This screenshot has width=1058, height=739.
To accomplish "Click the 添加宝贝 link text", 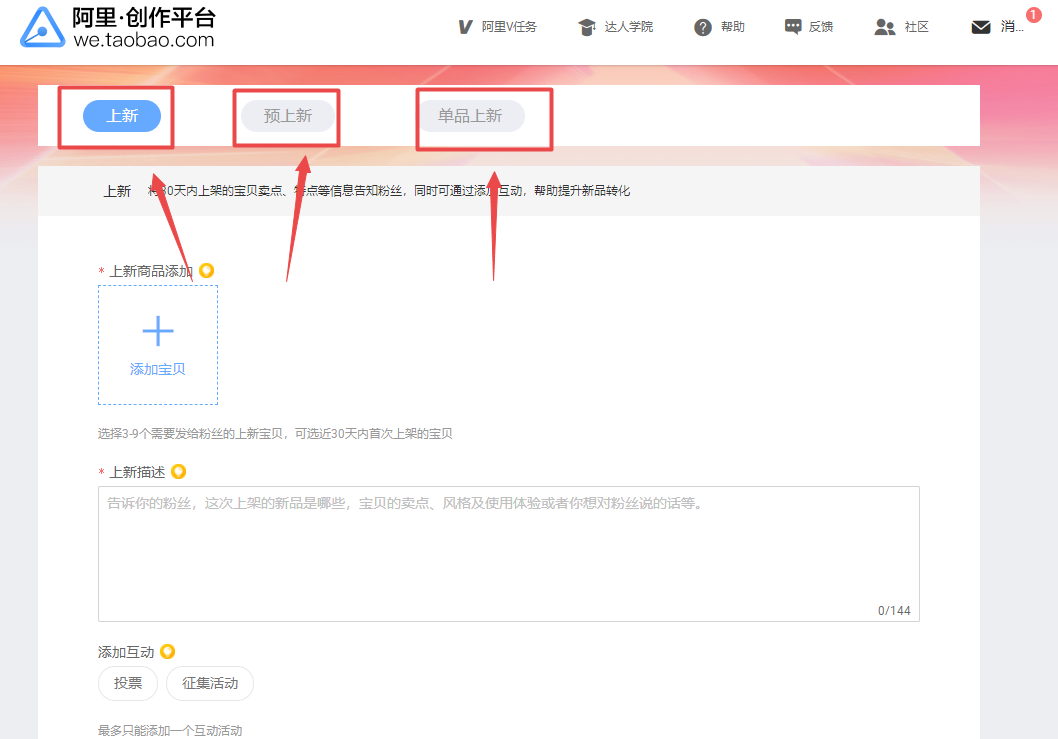I will coord(158,369).
